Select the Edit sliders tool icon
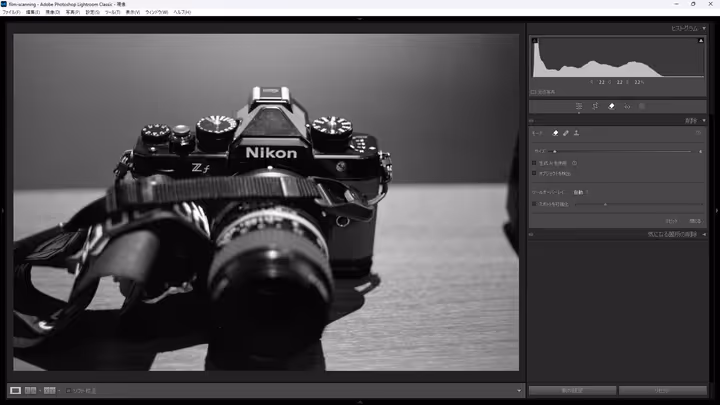Viewport: 720px width, 405px height. (579, 106)
